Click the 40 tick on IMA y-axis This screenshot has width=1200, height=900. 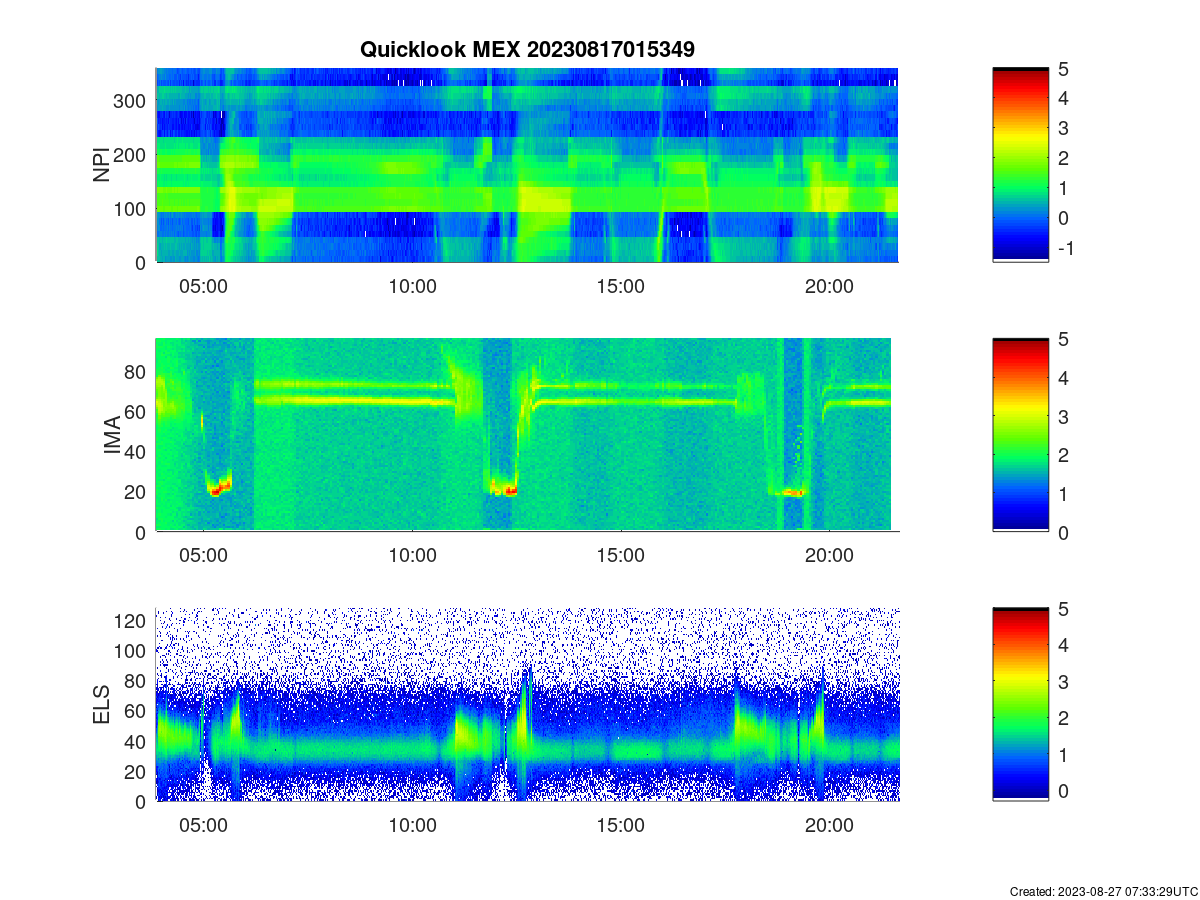pyautogui.click(x=137, y=452)
